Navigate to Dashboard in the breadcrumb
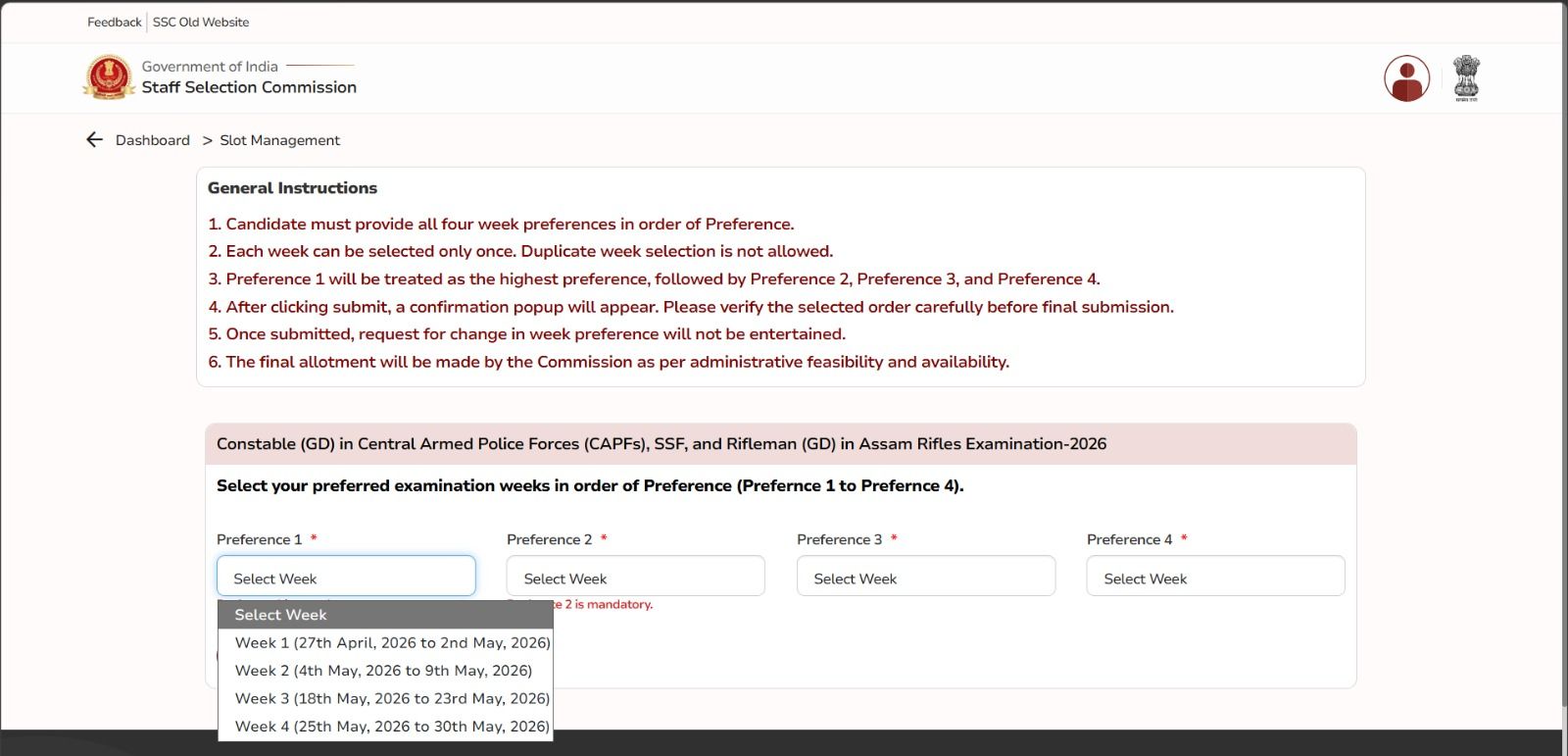This screenshot has width=1568, height=756. pyautogui.click(x=153, y=140)
